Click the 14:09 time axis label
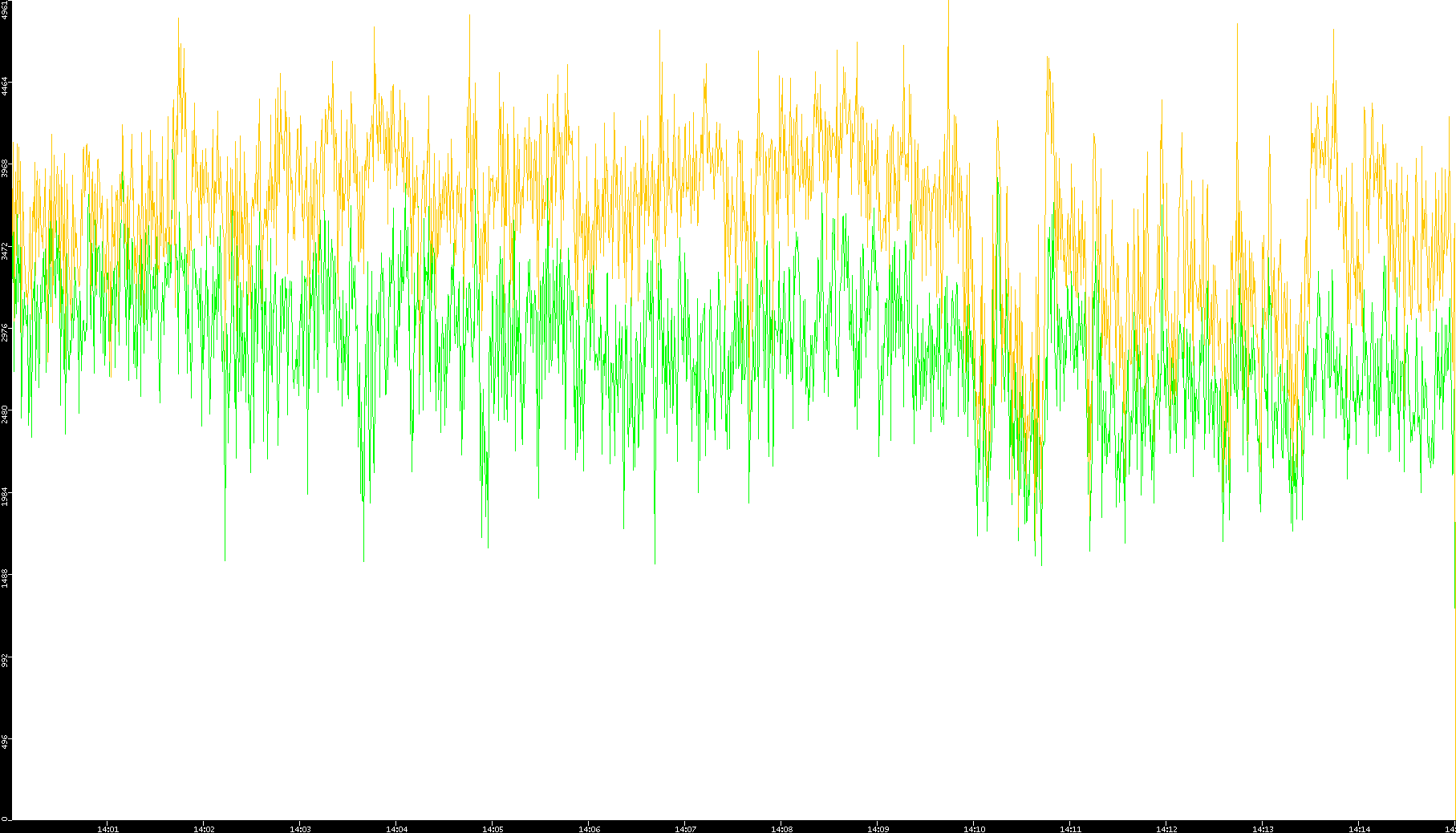The width and height of the screenshot is (1456, 833). tap(878, 829)
